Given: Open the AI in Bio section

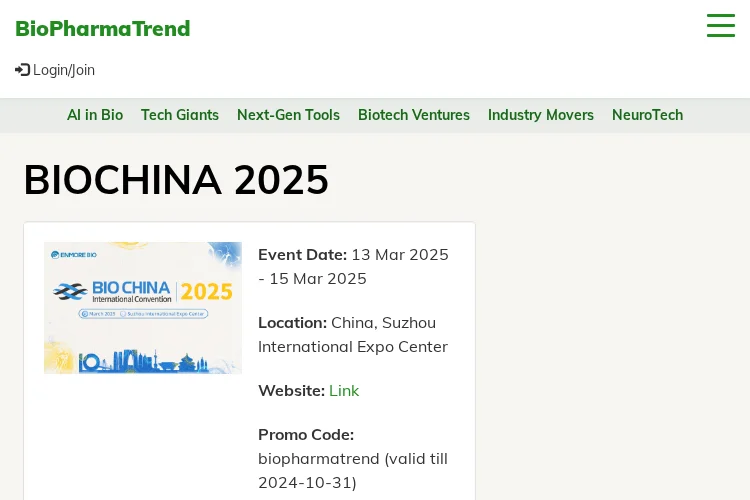Looking at the screenshot, I should pyautogui.click(x=95, y=115).
